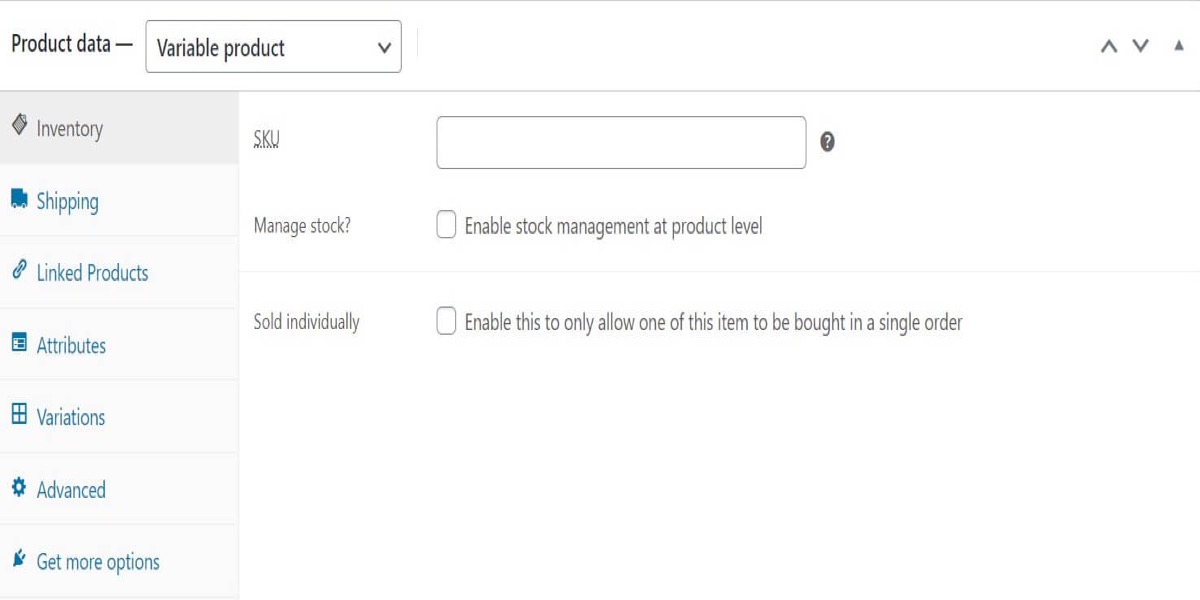Viewport: 1200px width, 600px height.
Task: Click the Attributes list icon
Action: coord(19,343)
